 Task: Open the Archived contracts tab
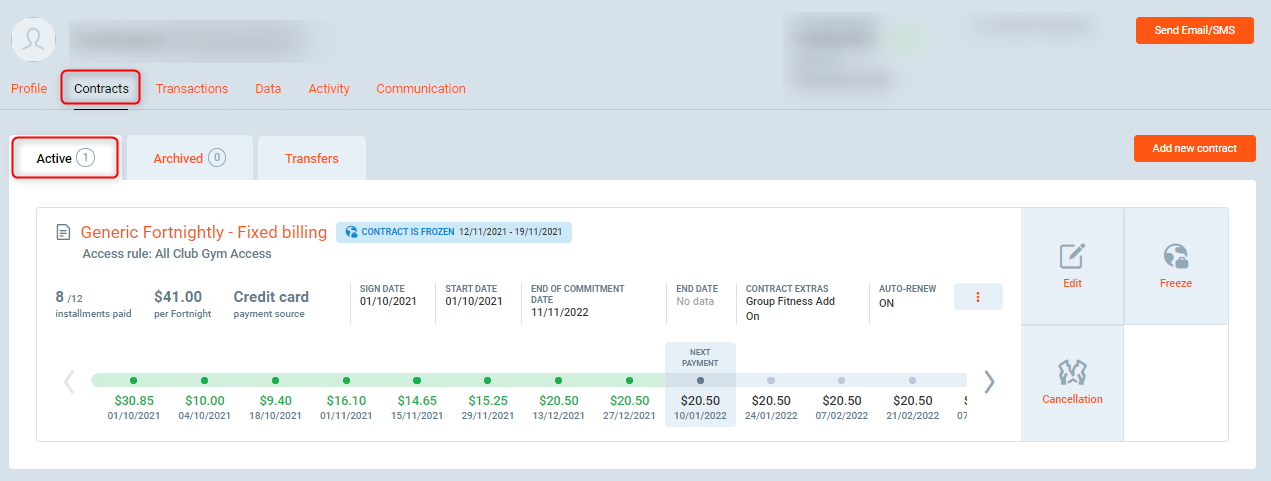point(189,158)
